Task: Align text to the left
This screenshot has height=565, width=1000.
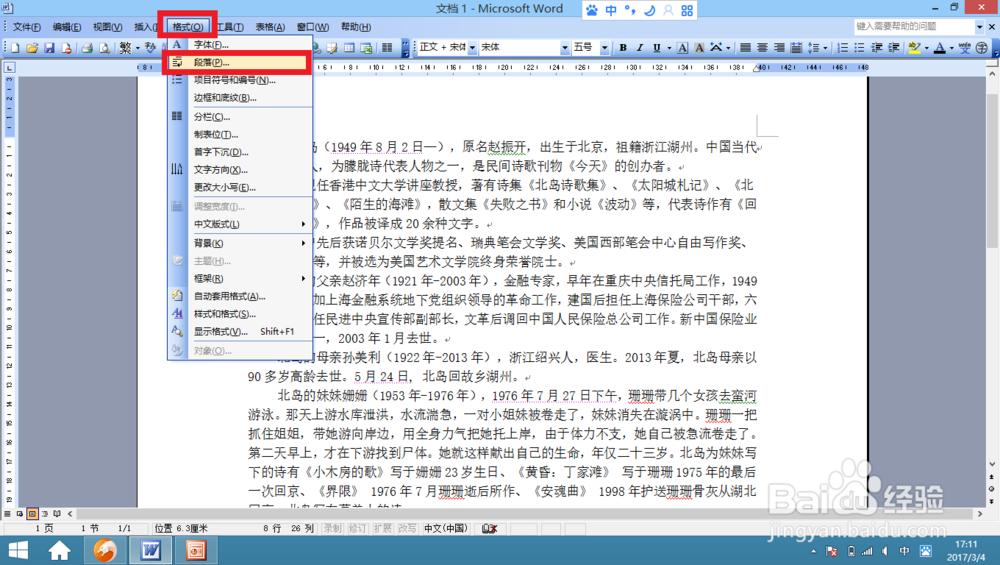Action: (746, 48)
